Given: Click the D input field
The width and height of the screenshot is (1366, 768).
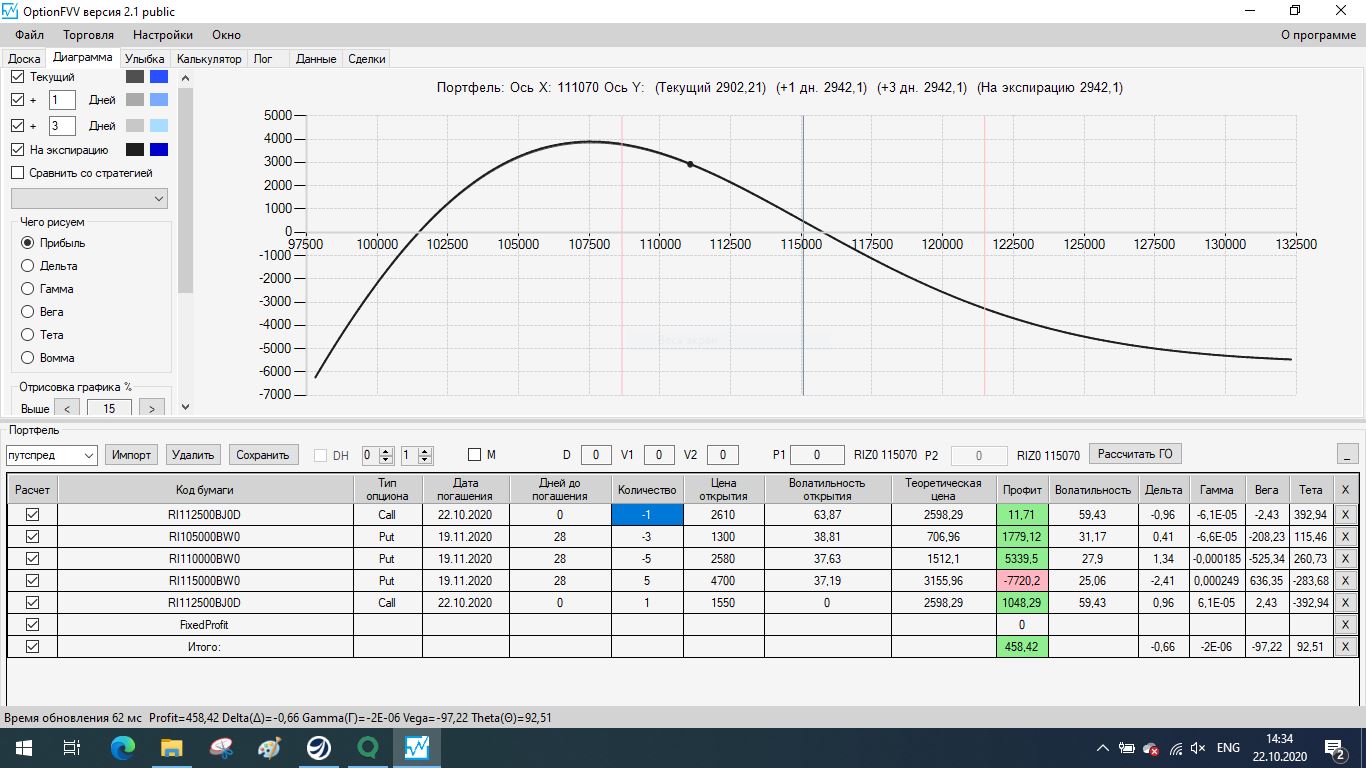Looking at the screenshot, I should coord(596,455).
